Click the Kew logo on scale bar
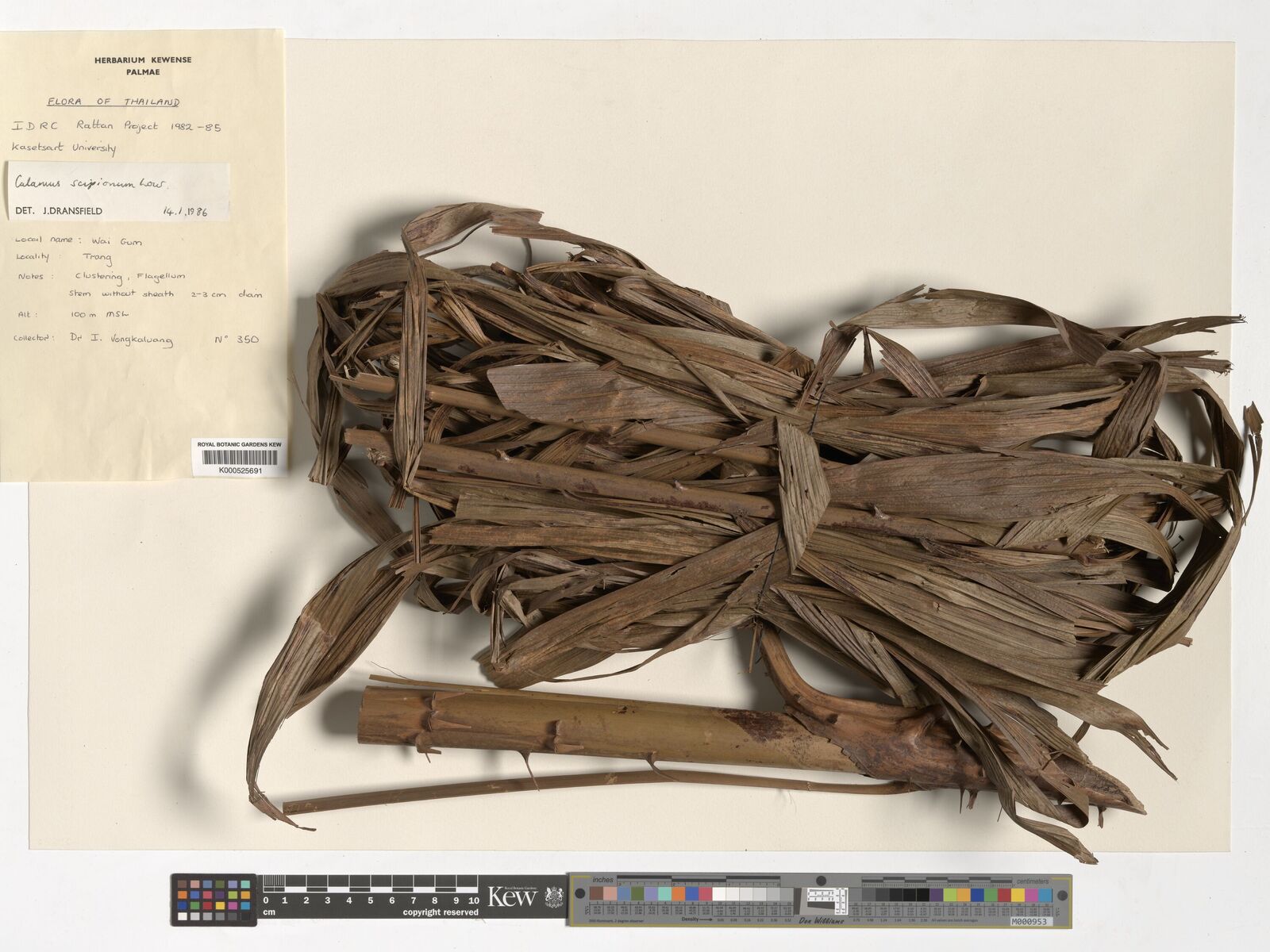 pos(512,896)
